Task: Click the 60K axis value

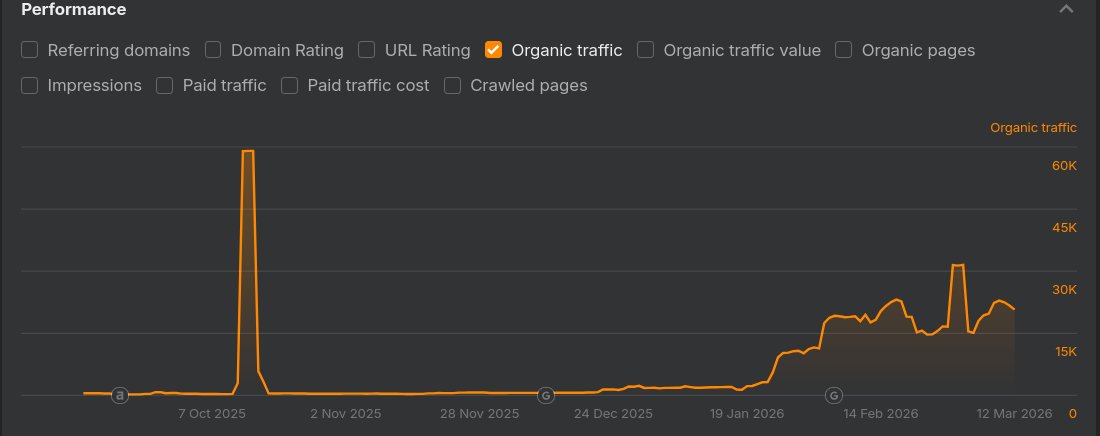Action: pyautogui.click(x=1064, y=166)
